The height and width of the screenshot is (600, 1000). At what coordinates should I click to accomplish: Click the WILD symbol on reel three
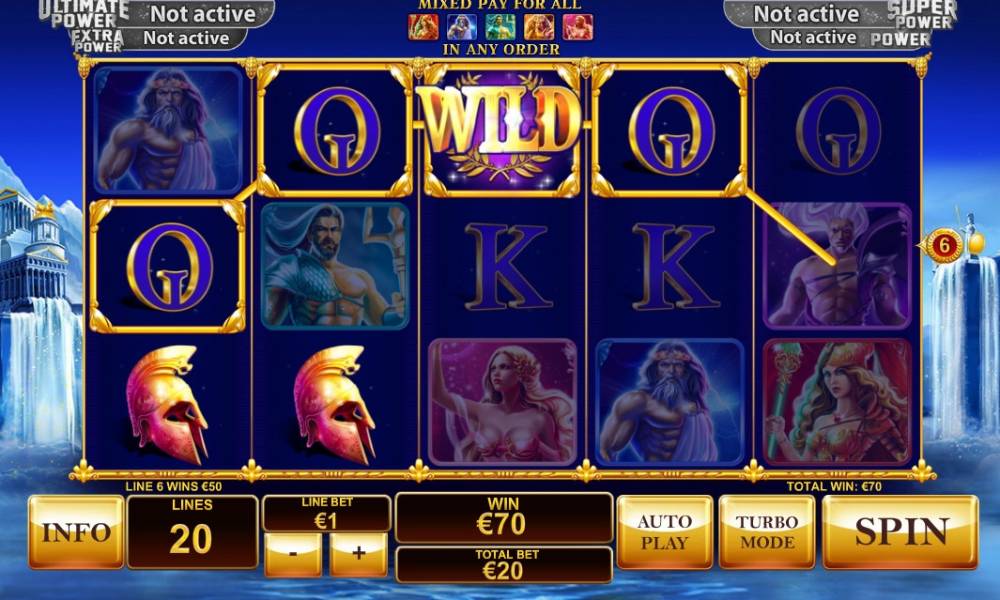click(x=501, y=130)
